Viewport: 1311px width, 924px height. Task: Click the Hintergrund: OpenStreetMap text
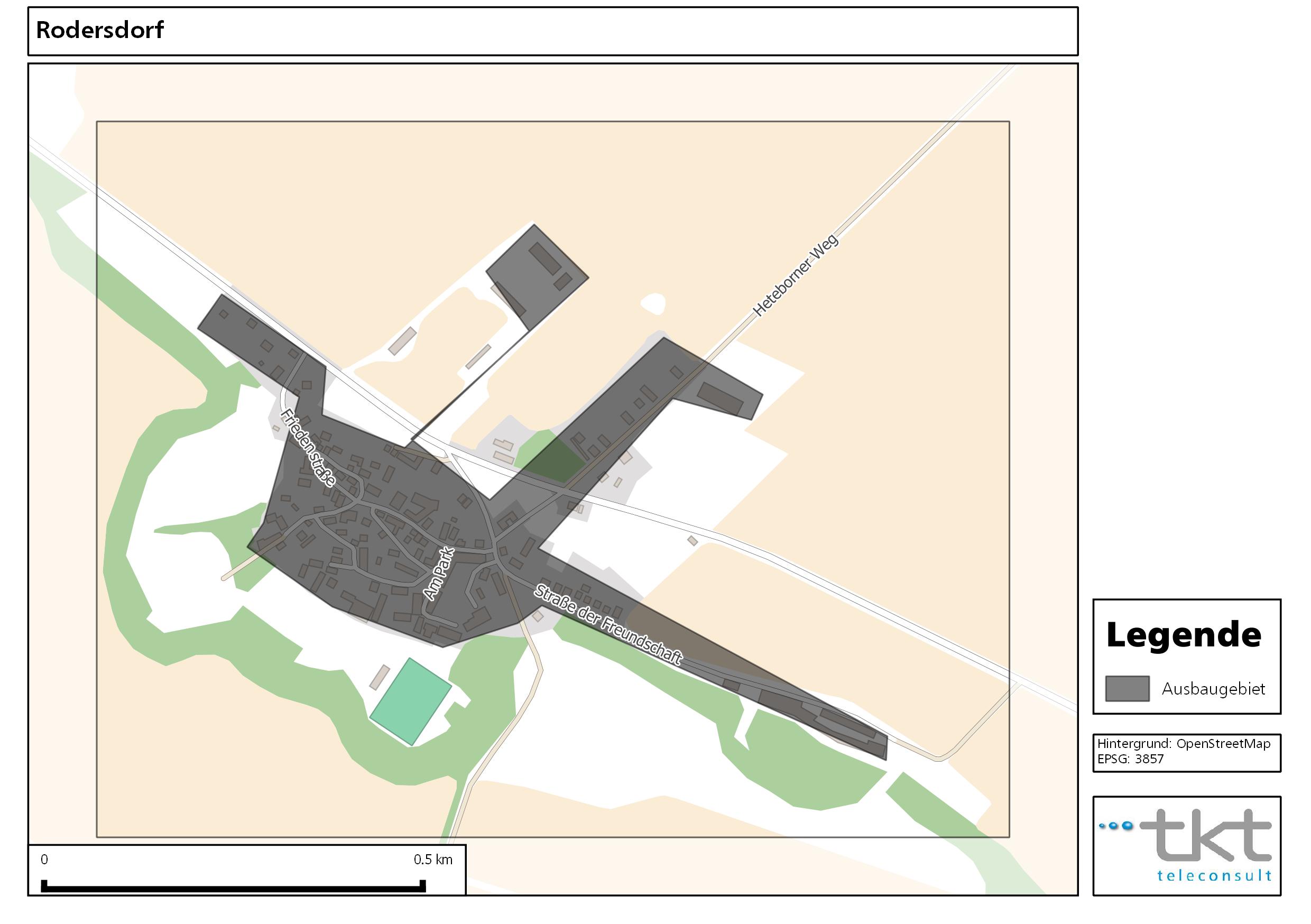(1184, 744)
